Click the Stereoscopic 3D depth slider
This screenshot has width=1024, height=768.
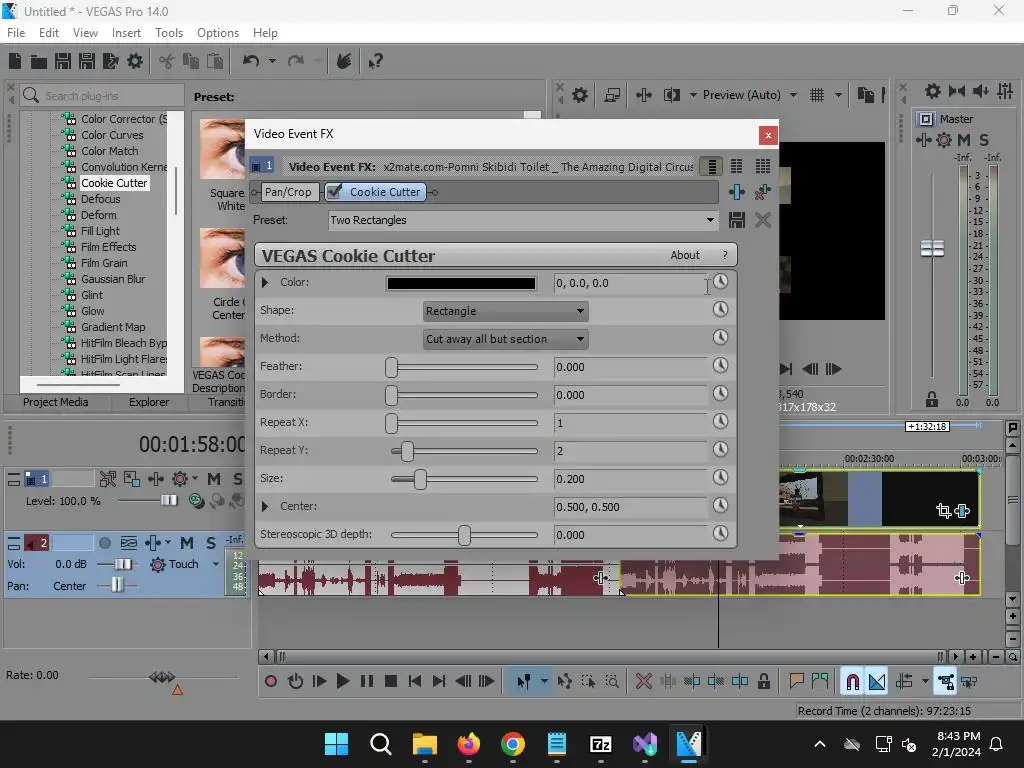pyautogui.click(x=464, y=535)
